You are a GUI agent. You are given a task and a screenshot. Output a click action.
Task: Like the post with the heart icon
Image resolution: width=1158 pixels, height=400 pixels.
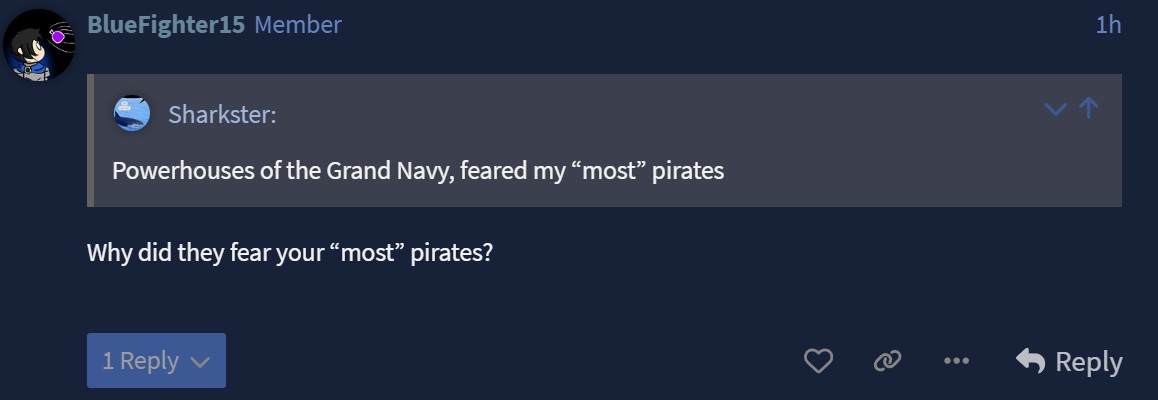point(818,361)
